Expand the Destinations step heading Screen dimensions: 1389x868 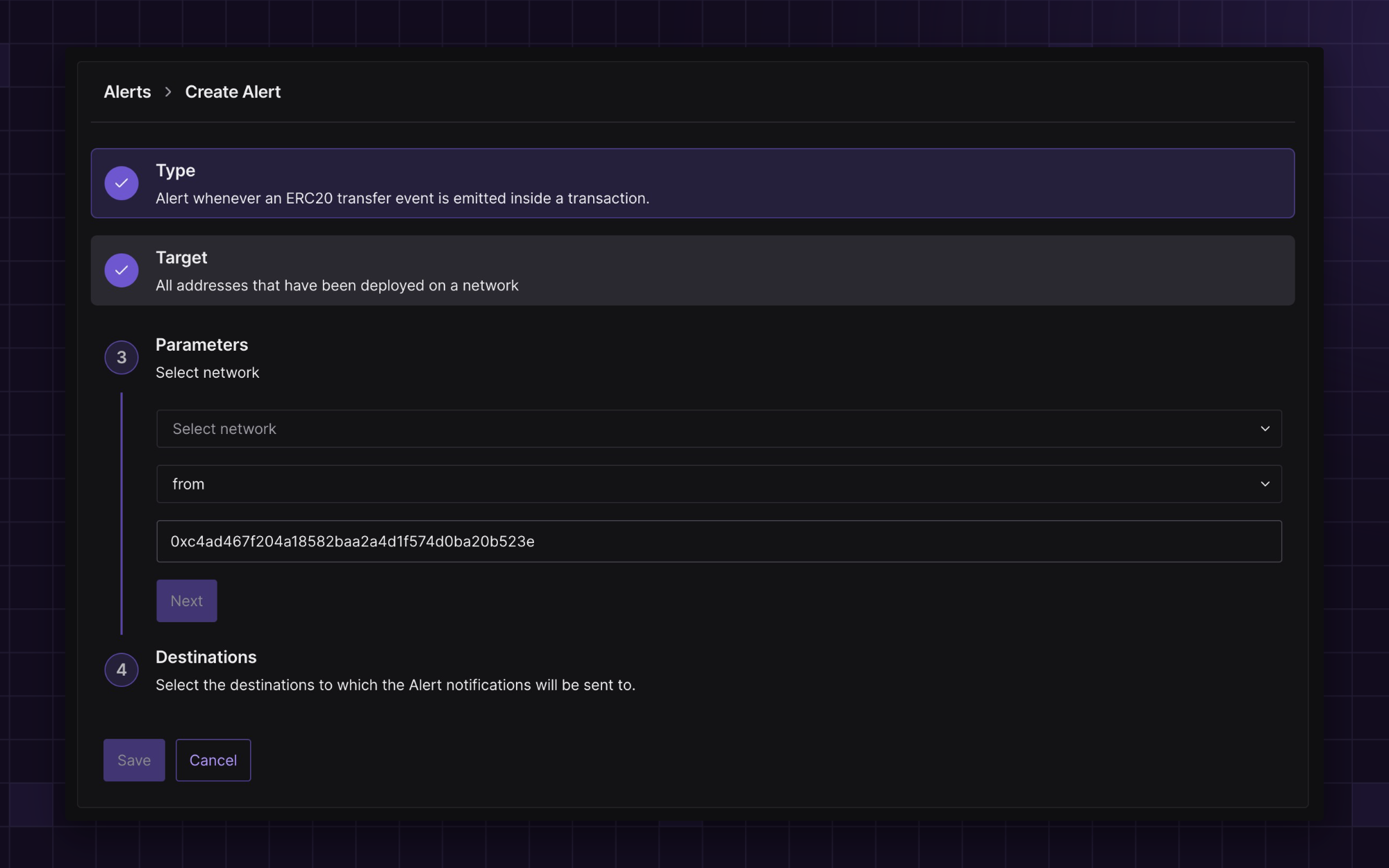point(206,657)
